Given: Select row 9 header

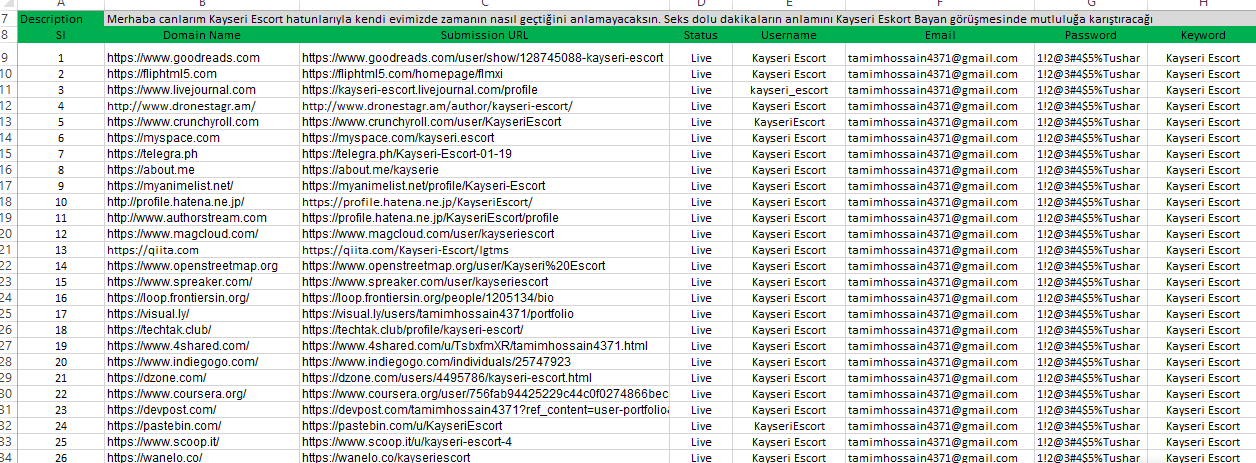Looking at the screenshot, I should [x=7, y=58].
